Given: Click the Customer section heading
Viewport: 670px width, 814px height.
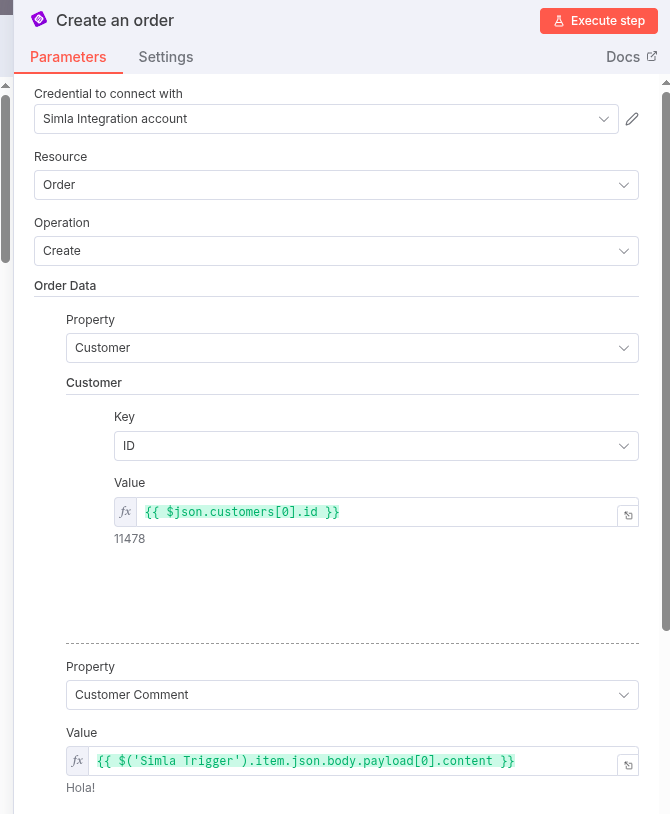Looking at the screenshot, I should tap(94, 383).
